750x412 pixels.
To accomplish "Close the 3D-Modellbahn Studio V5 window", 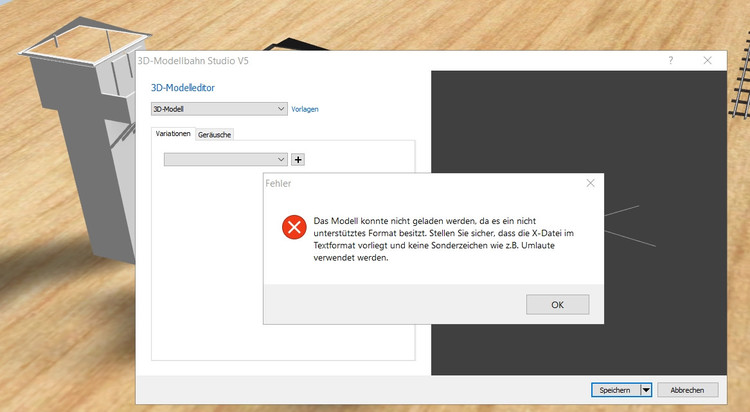I will coord(707,60).
